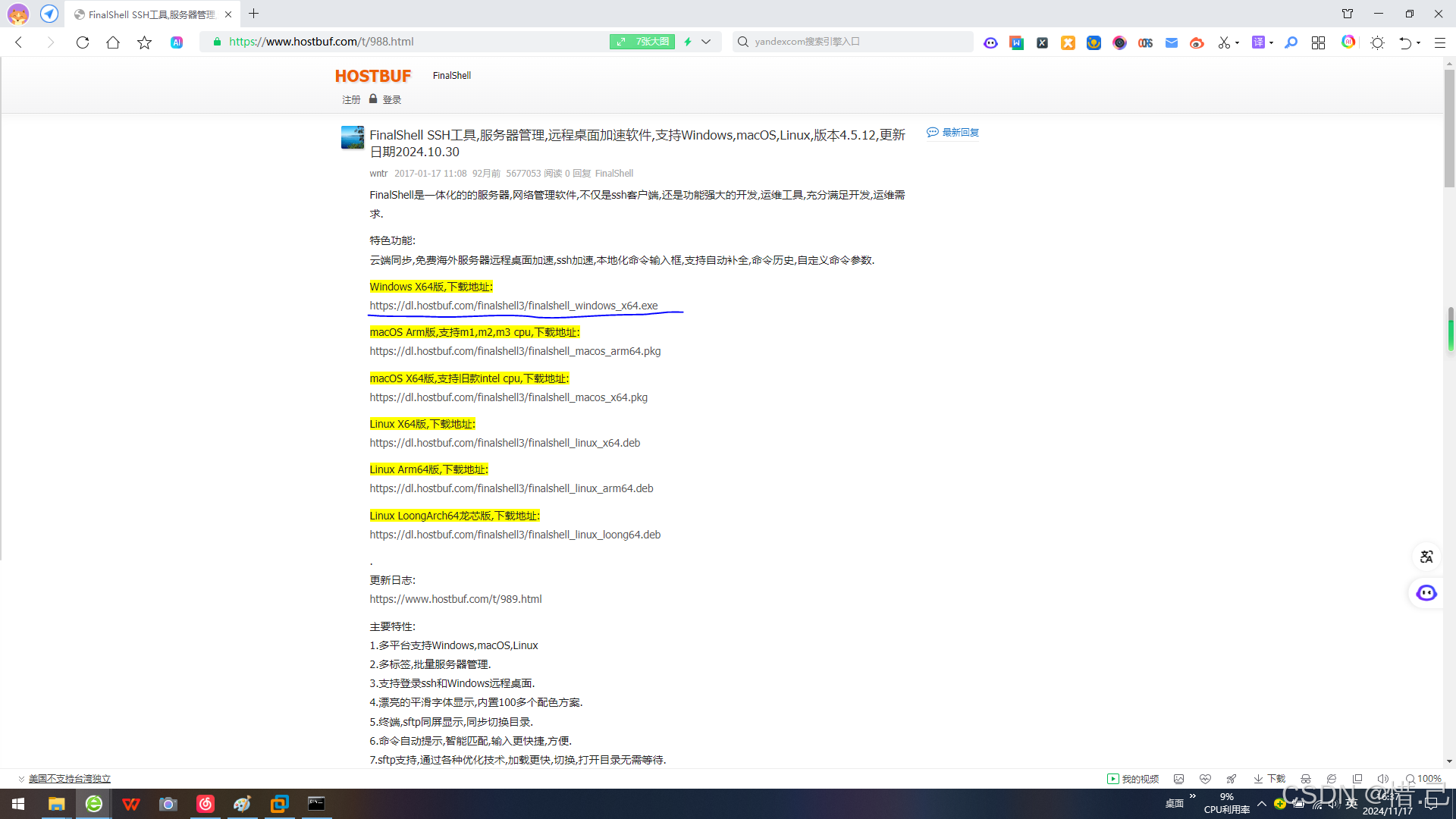Expand the screenshot tool dropdown arrow

coord(1237,42)
